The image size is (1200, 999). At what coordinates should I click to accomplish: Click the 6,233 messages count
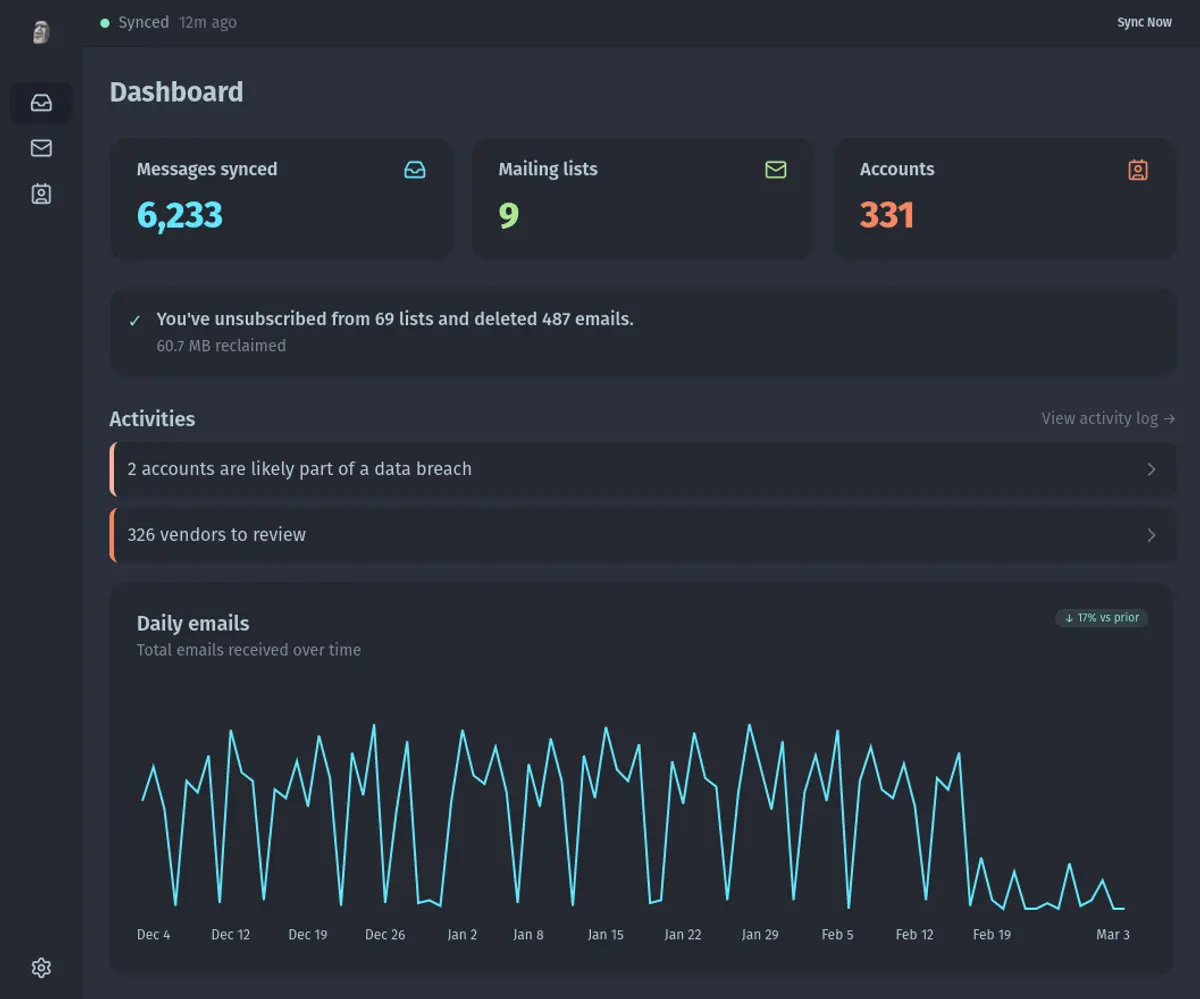[x=180, y=215]
